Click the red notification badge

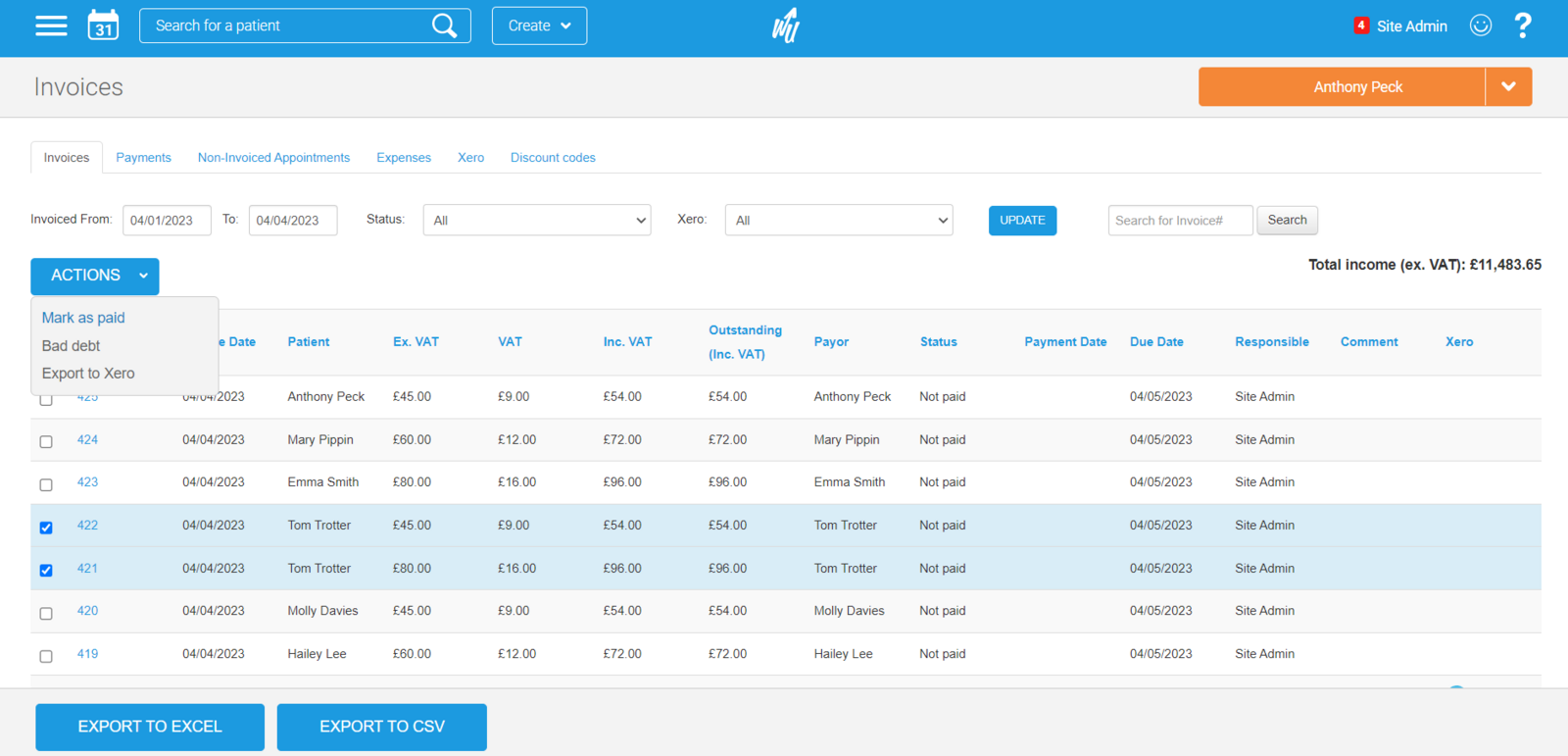(1360, 25)
